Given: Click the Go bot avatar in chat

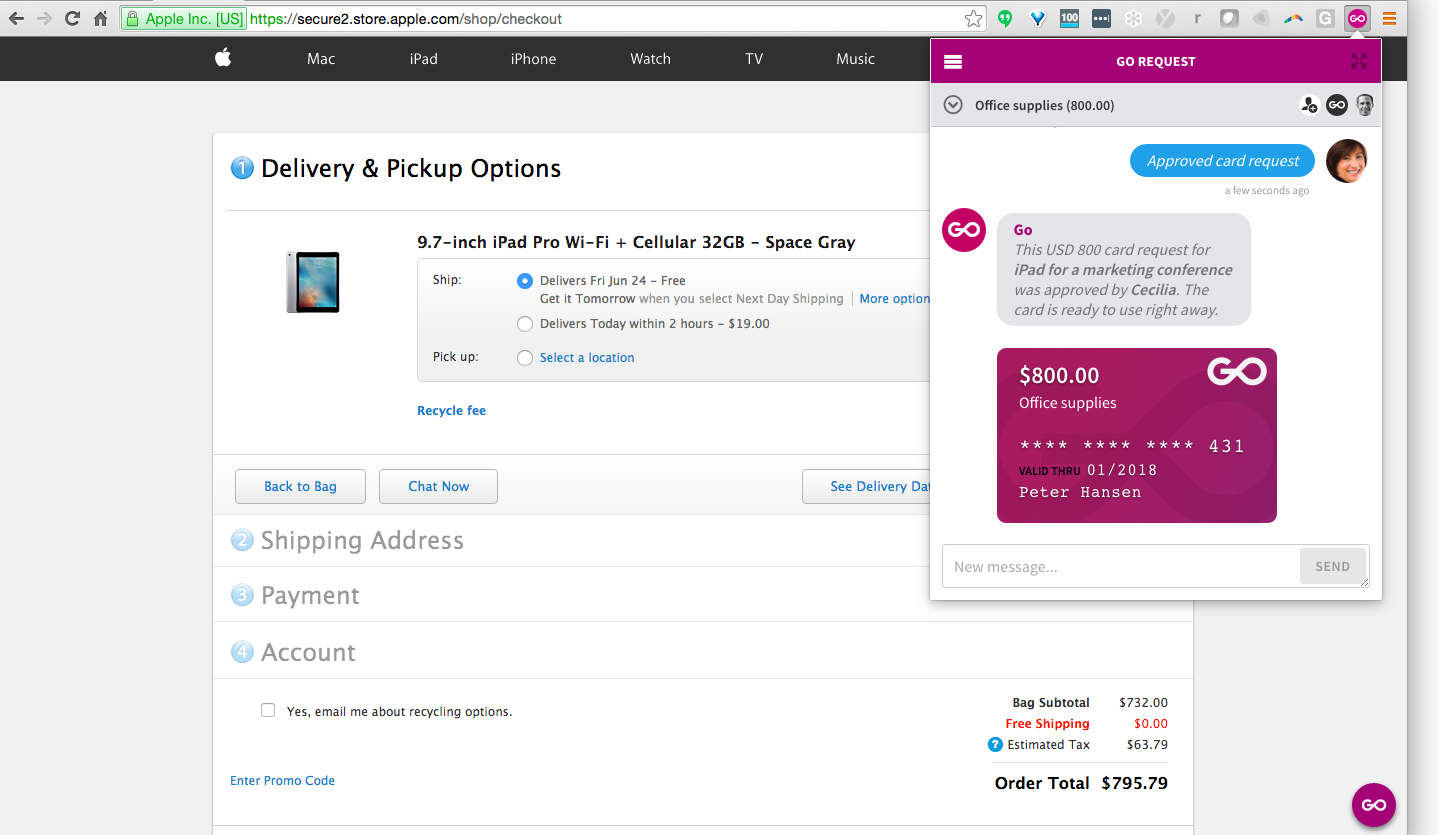Looking at the screenshot, I should point(964,231).
